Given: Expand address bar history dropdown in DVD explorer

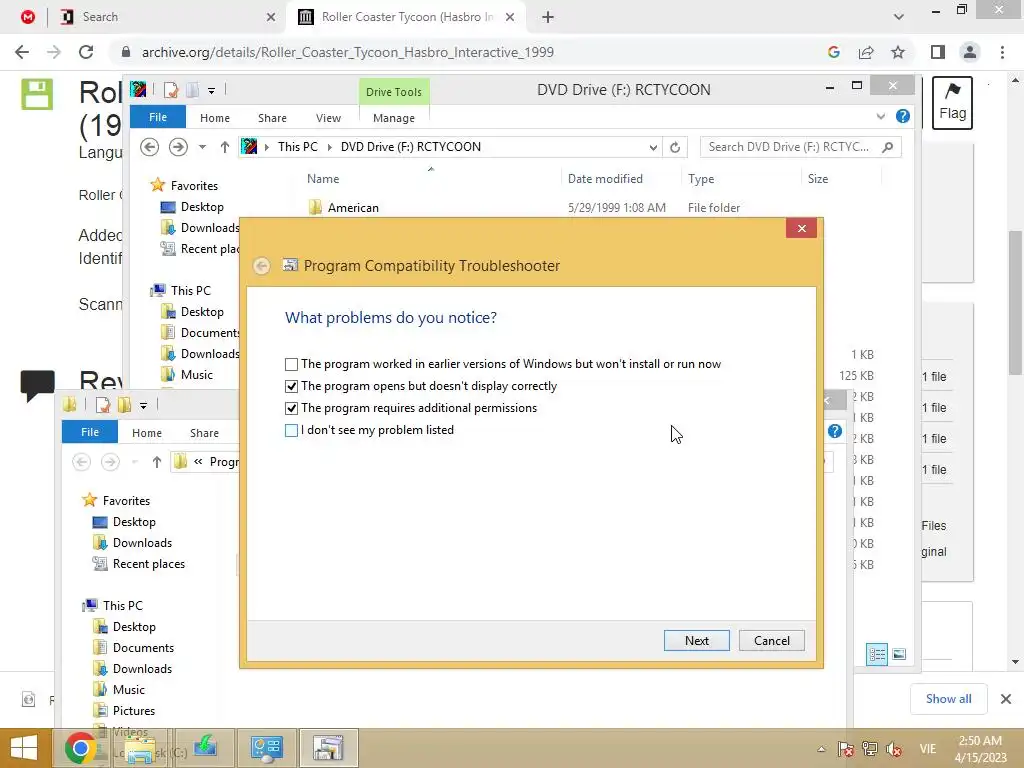Looking at the screenshot, I should tap(652, 148).
